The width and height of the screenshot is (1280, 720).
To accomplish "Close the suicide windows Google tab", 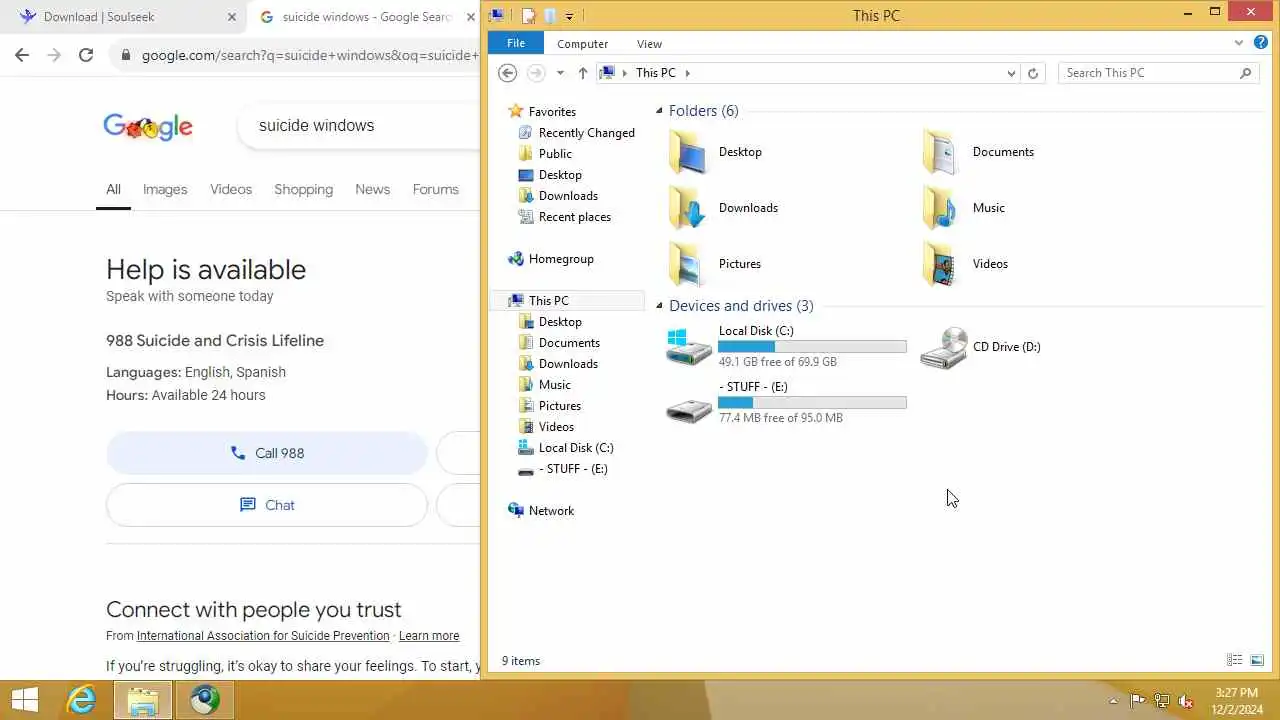I will 470,17.
